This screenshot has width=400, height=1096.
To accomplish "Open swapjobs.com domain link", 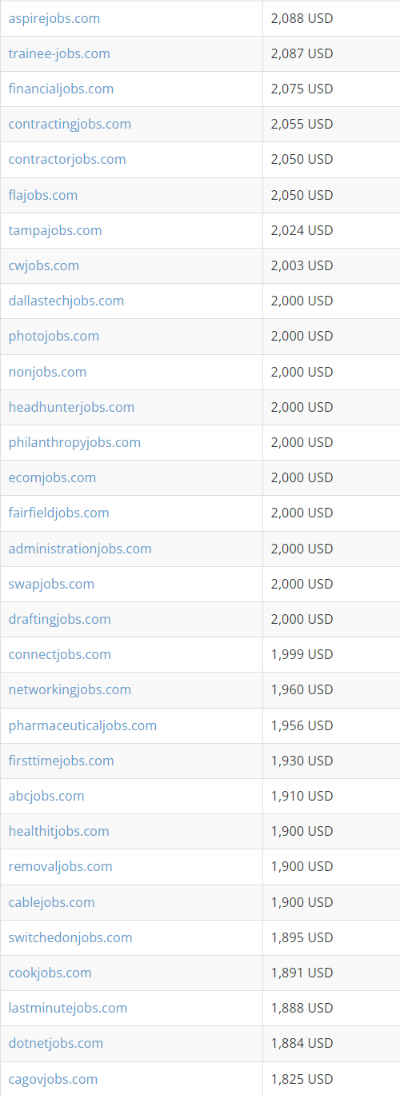I will point(51,584).
